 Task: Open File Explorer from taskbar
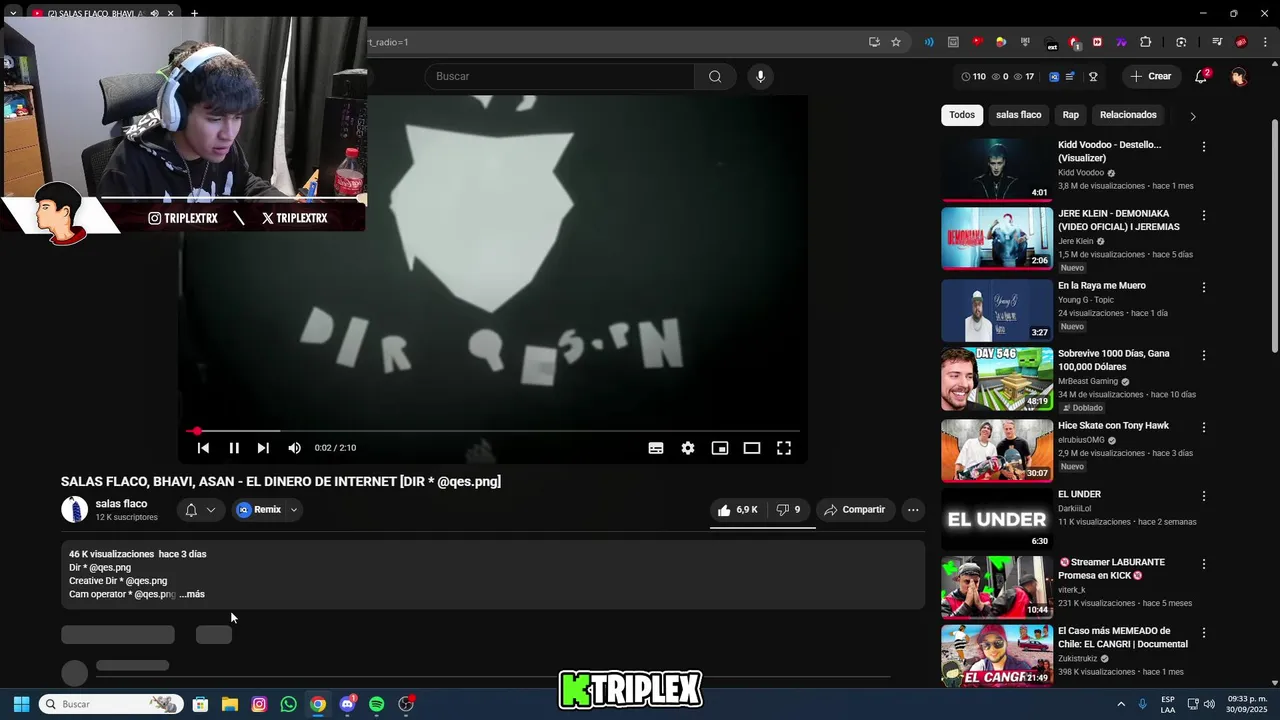(x=230, y=704)
